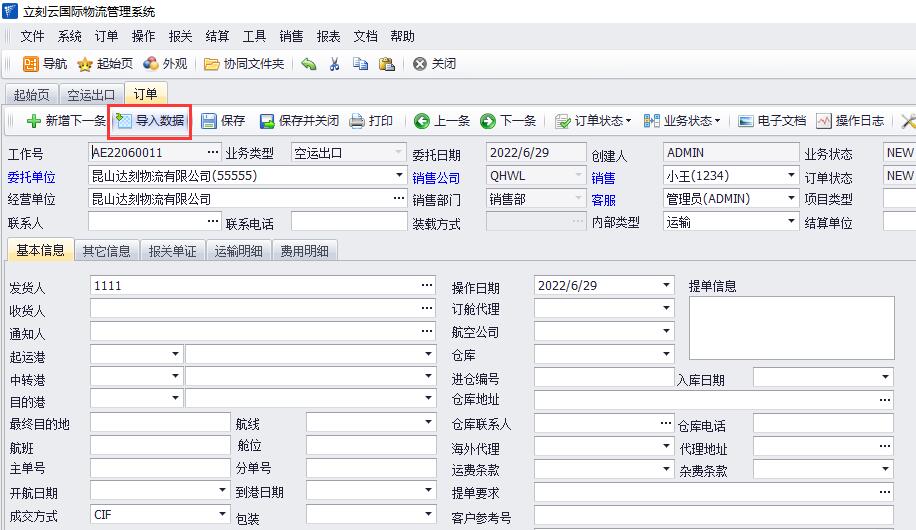
Task: Go to next record with 下一条
Action: point(508,121)
